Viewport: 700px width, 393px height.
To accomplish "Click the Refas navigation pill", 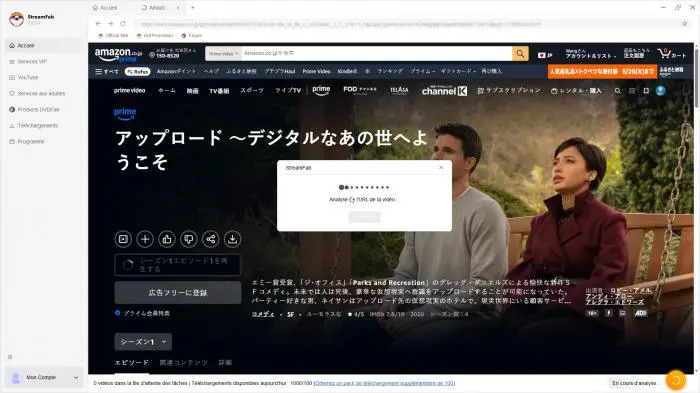I will pos(138,71).
